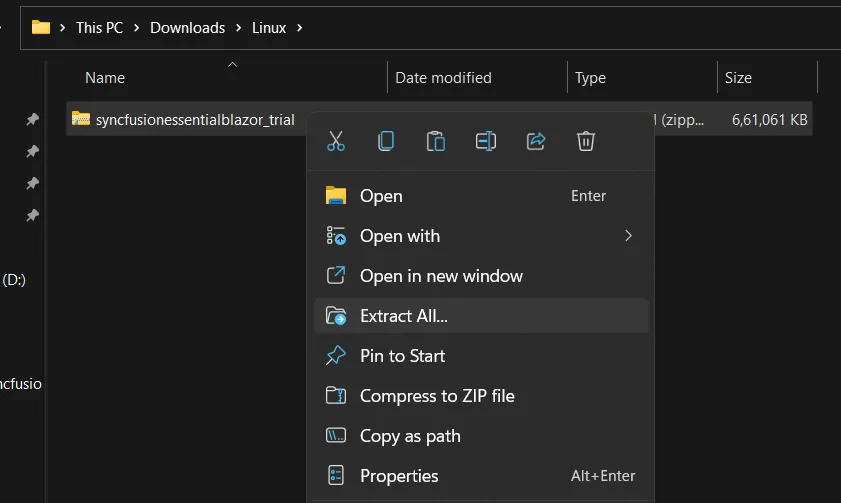Click the Properties icon in menu
841x503 pixels.
336,475
